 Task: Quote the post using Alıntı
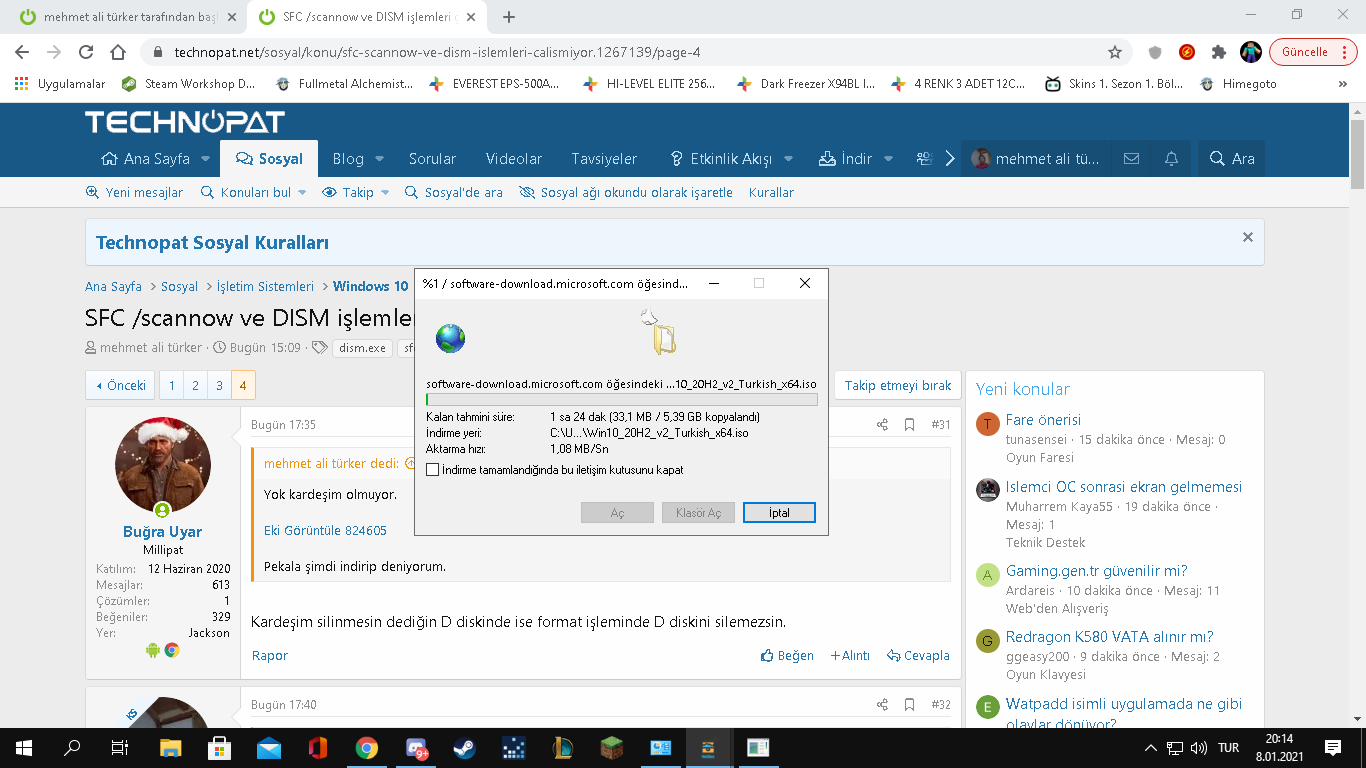[x=850, y=656]
